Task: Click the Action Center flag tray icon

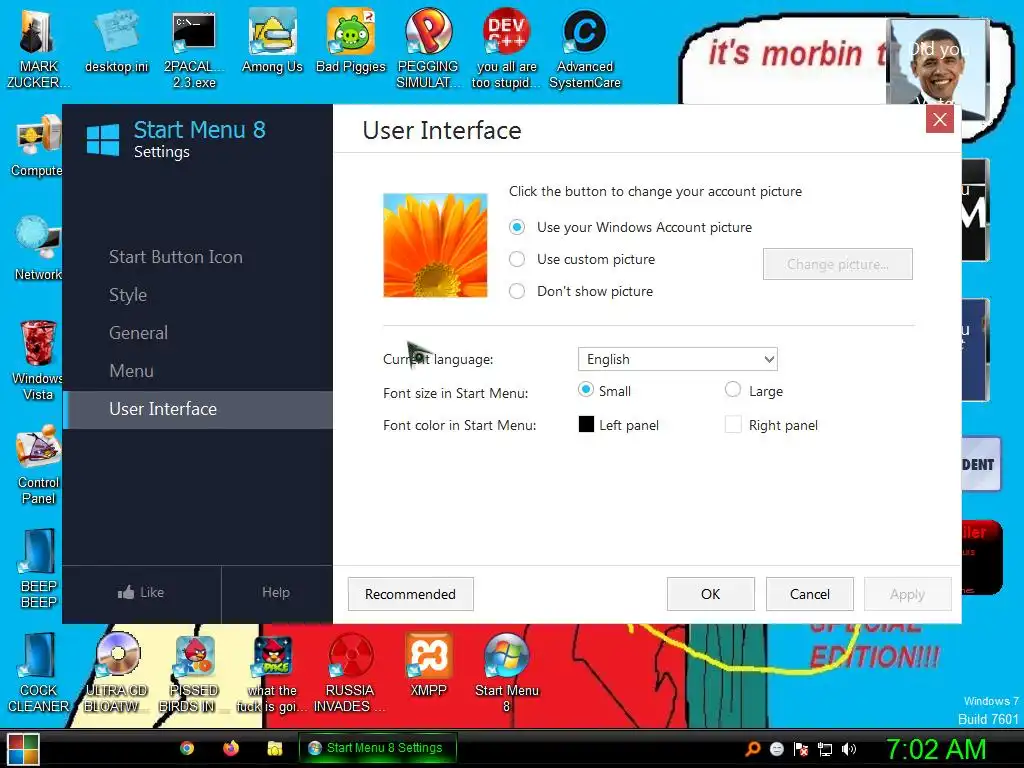Action: tap(801, 749)
